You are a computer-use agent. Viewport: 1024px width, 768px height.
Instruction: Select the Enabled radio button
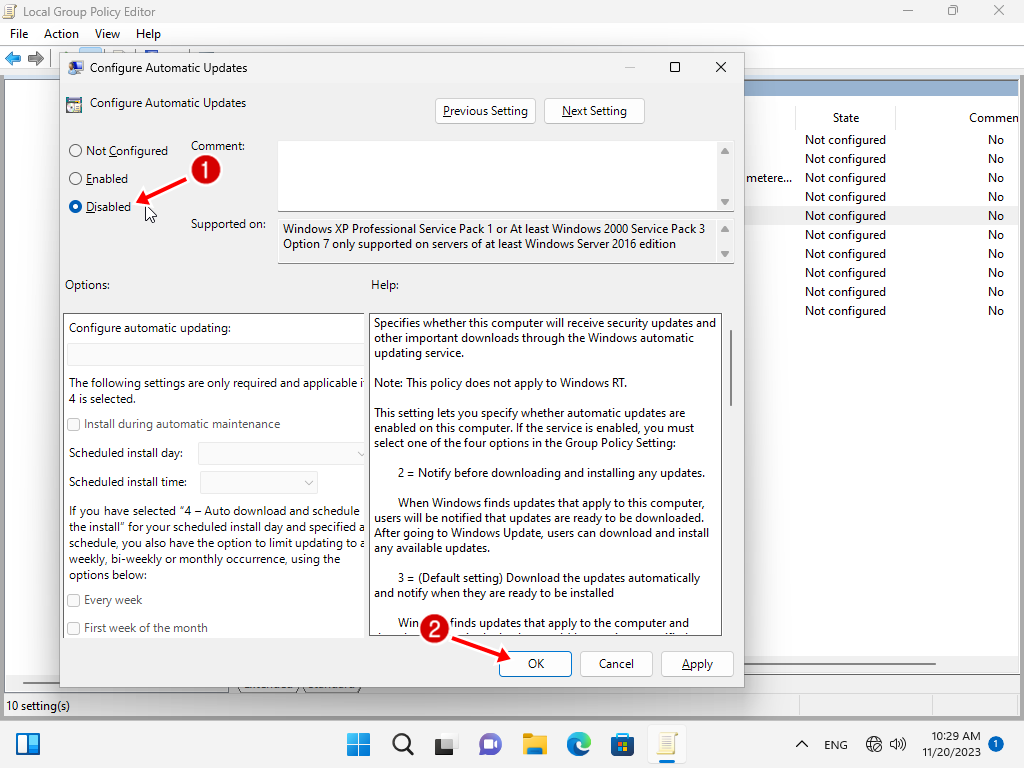click(x=76, y=179)
